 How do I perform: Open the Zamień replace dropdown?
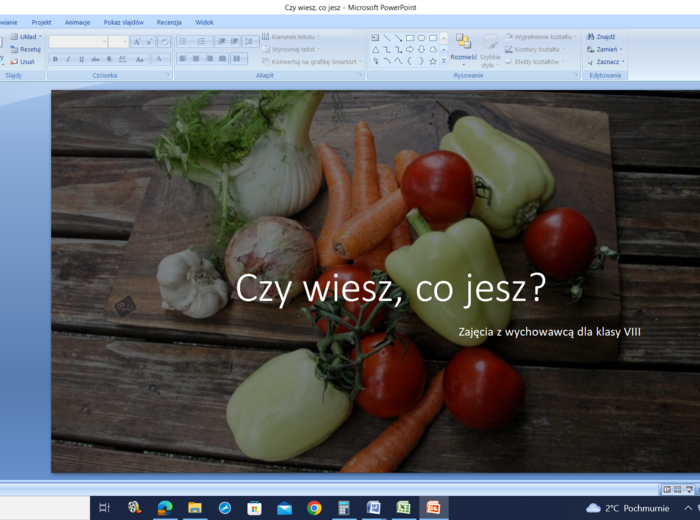(x=604, y=49)
